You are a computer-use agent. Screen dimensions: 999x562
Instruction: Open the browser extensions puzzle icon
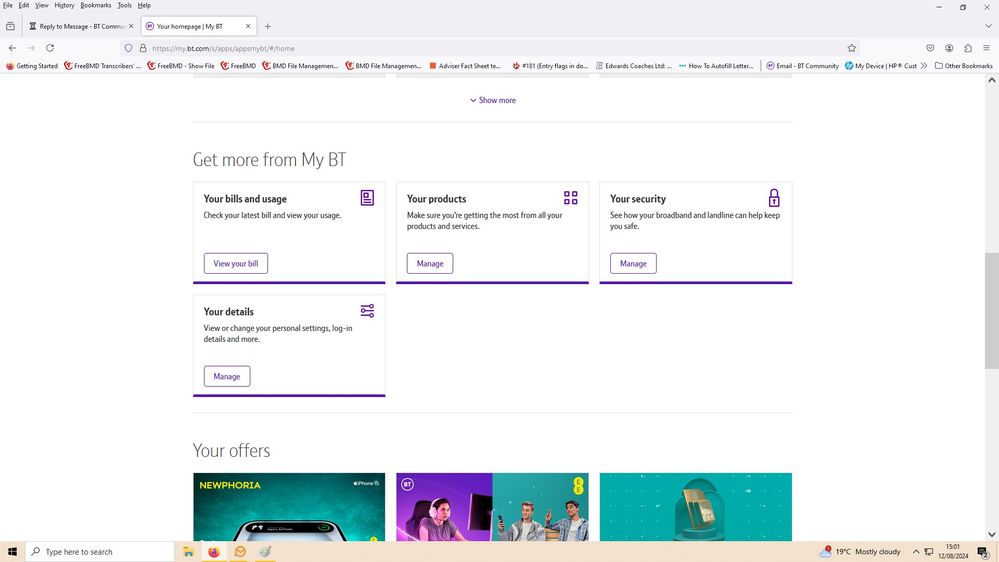pos(968,48)
